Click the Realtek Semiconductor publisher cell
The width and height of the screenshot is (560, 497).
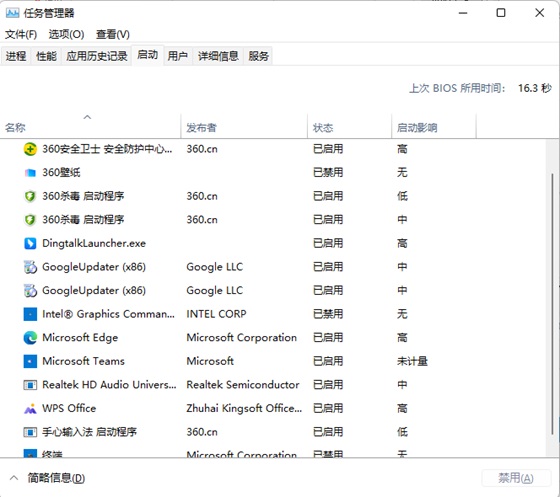coord(243,385)
